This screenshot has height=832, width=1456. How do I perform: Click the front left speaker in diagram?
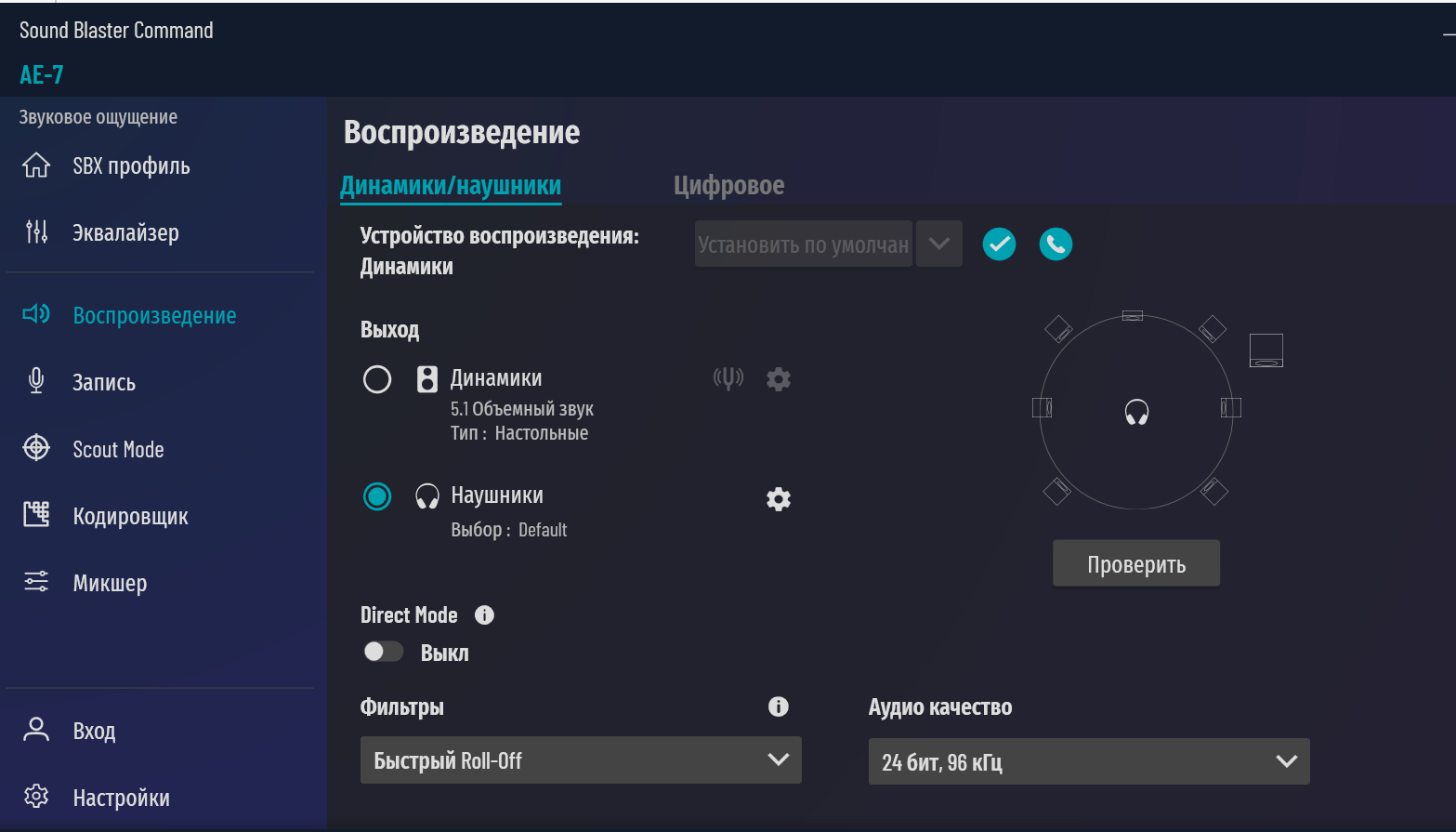click(x=1058, y=328)
